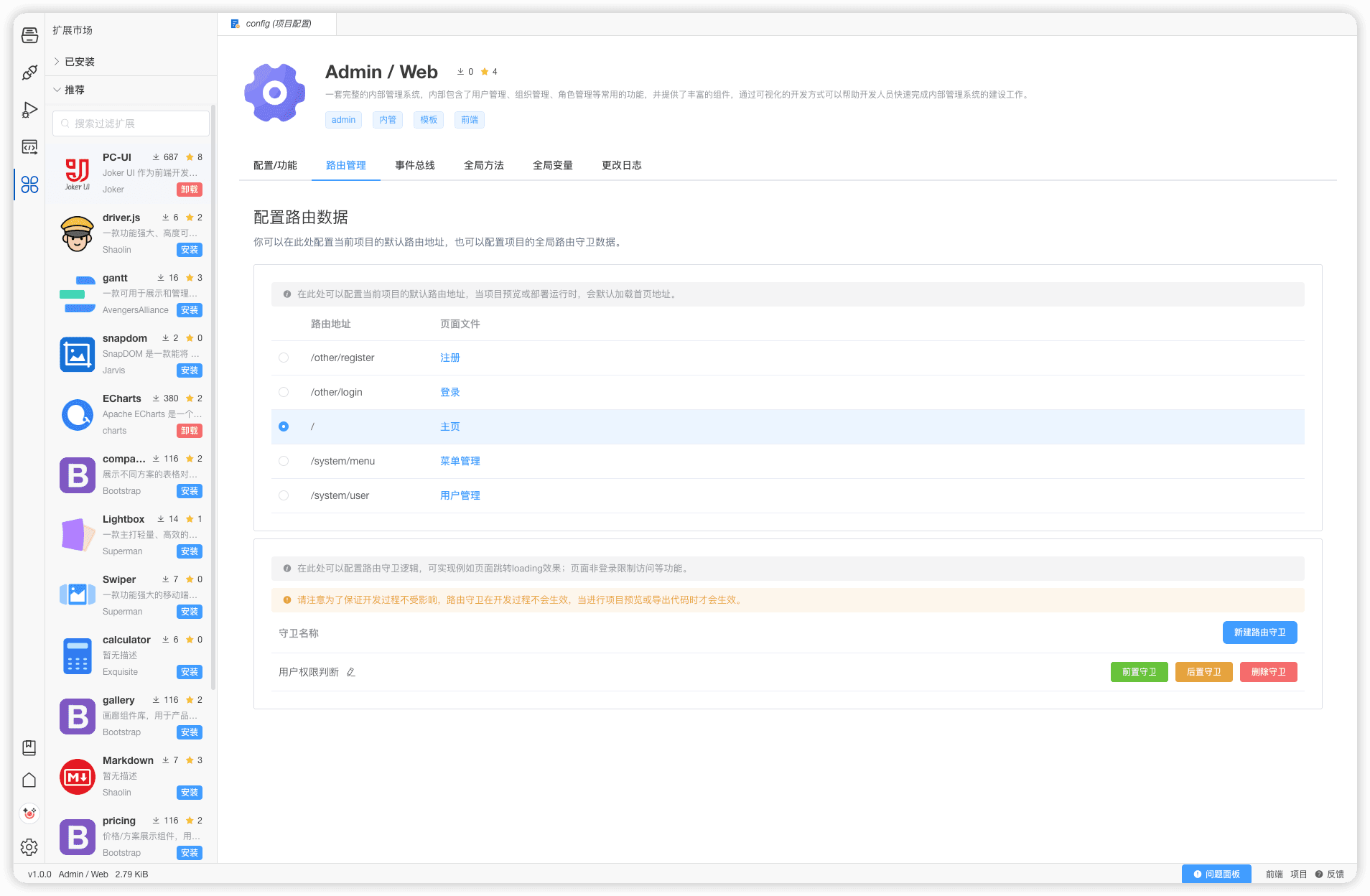The width and height of the screenshot is (1370, 896).
Task: Open the bookmark docs icon in sidebar
Action: 29,747
